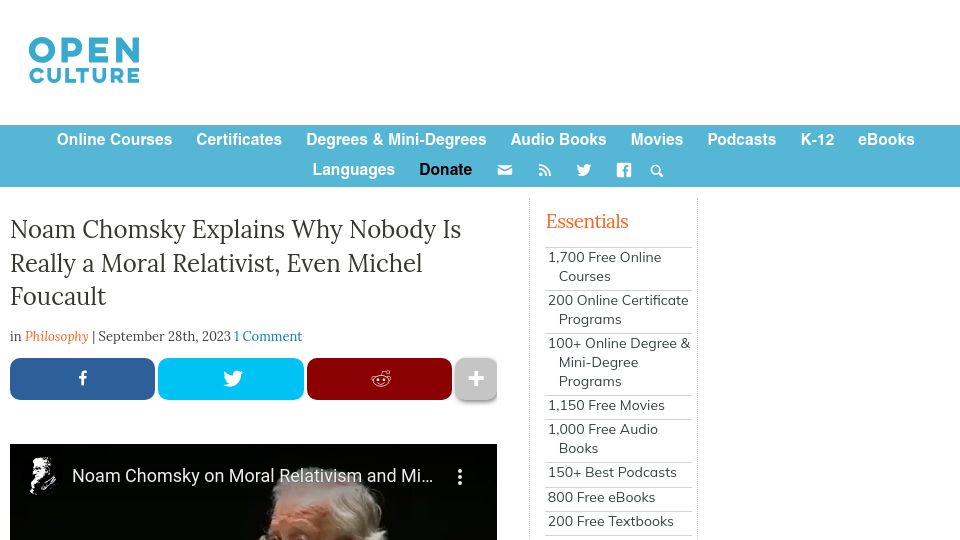Open Certificates menu item

(239, 140)
